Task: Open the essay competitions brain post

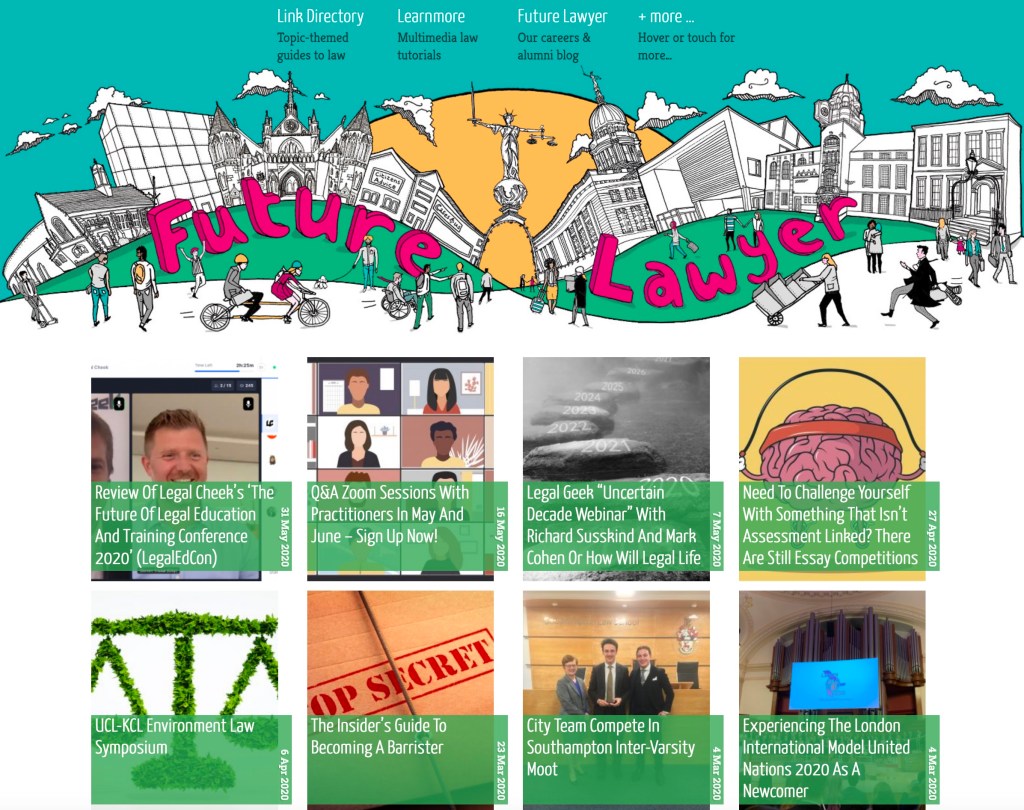Action: tap(830, 525)
